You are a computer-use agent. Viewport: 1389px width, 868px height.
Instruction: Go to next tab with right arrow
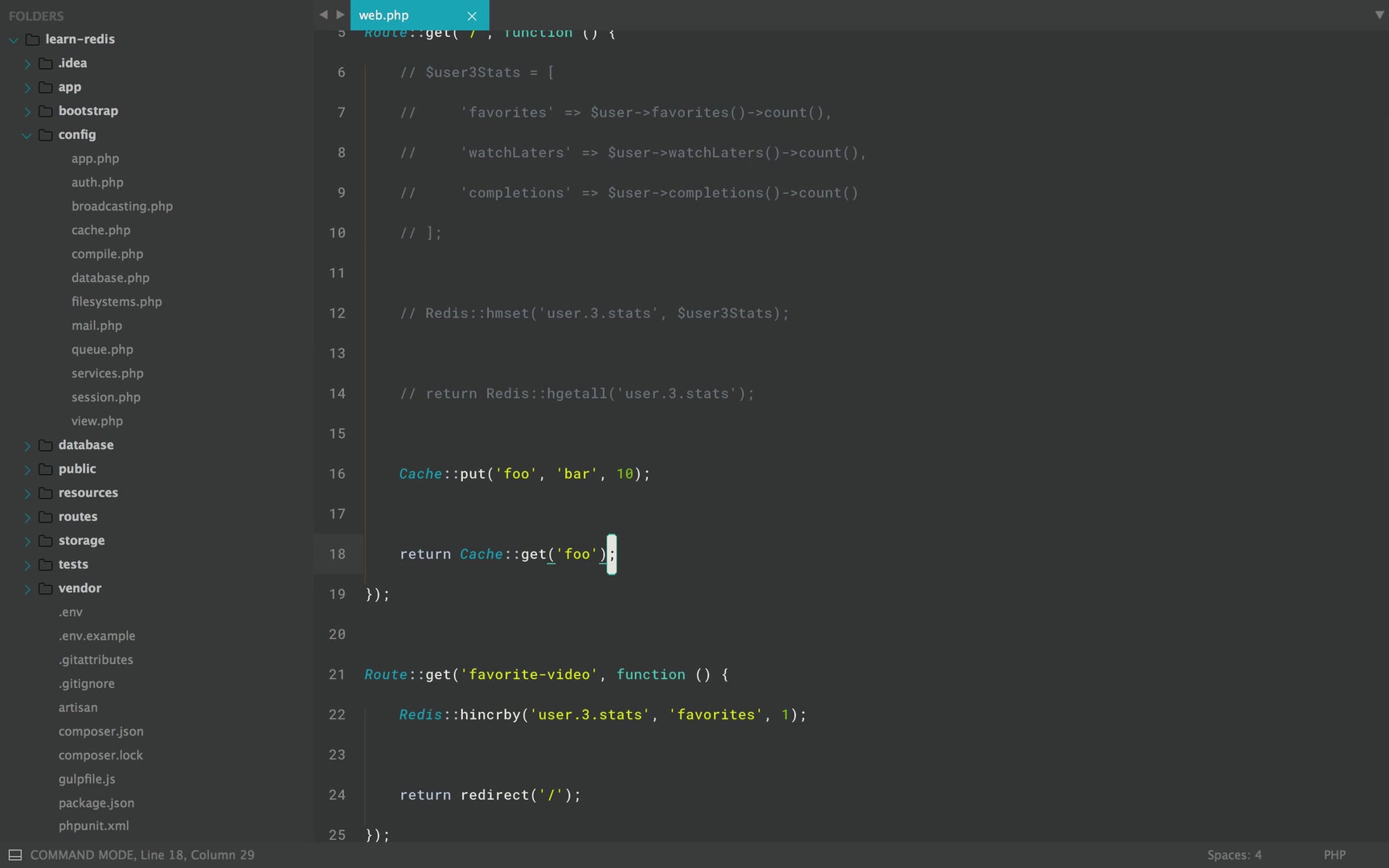(x=340, y=14)
